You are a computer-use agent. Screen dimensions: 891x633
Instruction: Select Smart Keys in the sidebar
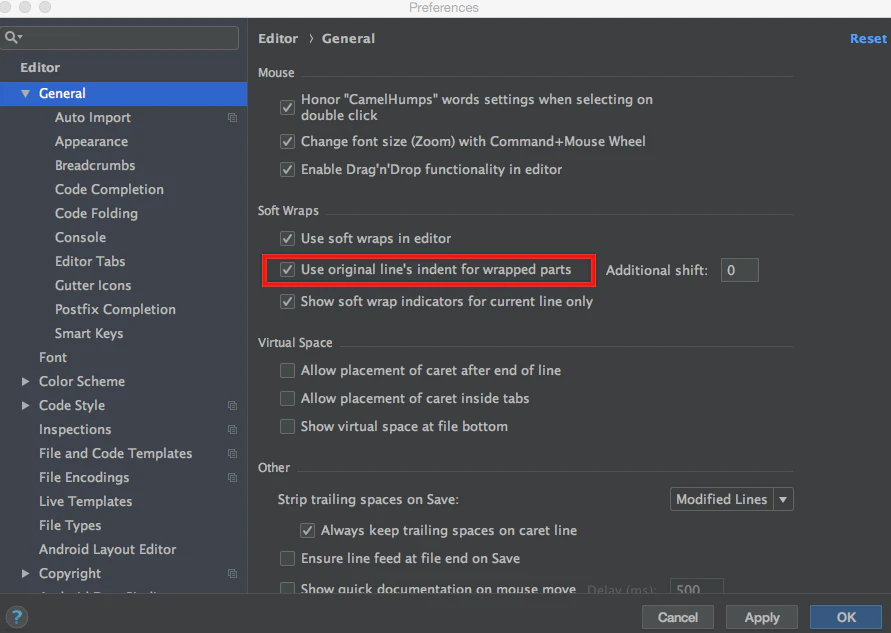click(89, 334)
